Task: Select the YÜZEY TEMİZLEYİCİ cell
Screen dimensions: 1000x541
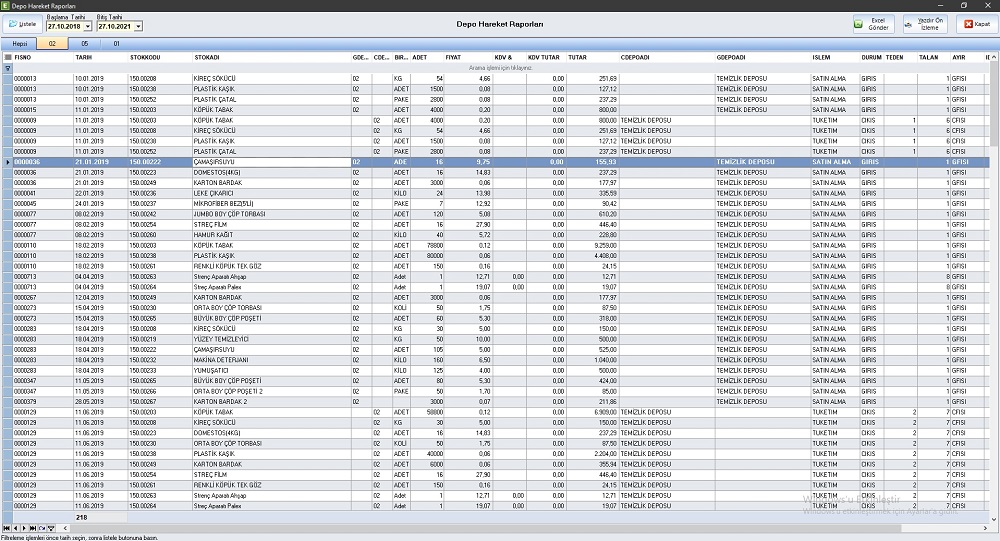Action: tap(272, 339)
